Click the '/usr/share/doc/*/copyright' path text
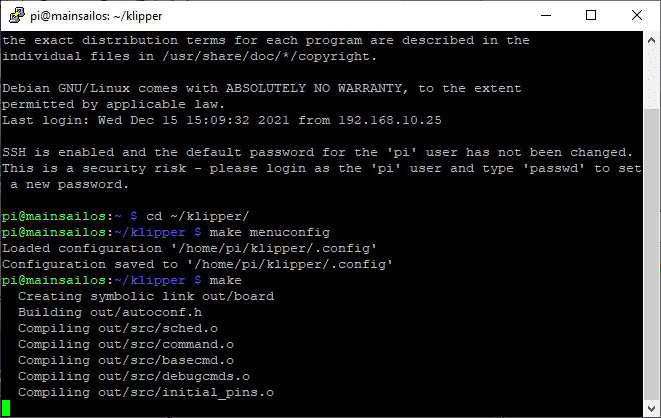This screenshot has height=418, width=661. [x=266, y=56]
